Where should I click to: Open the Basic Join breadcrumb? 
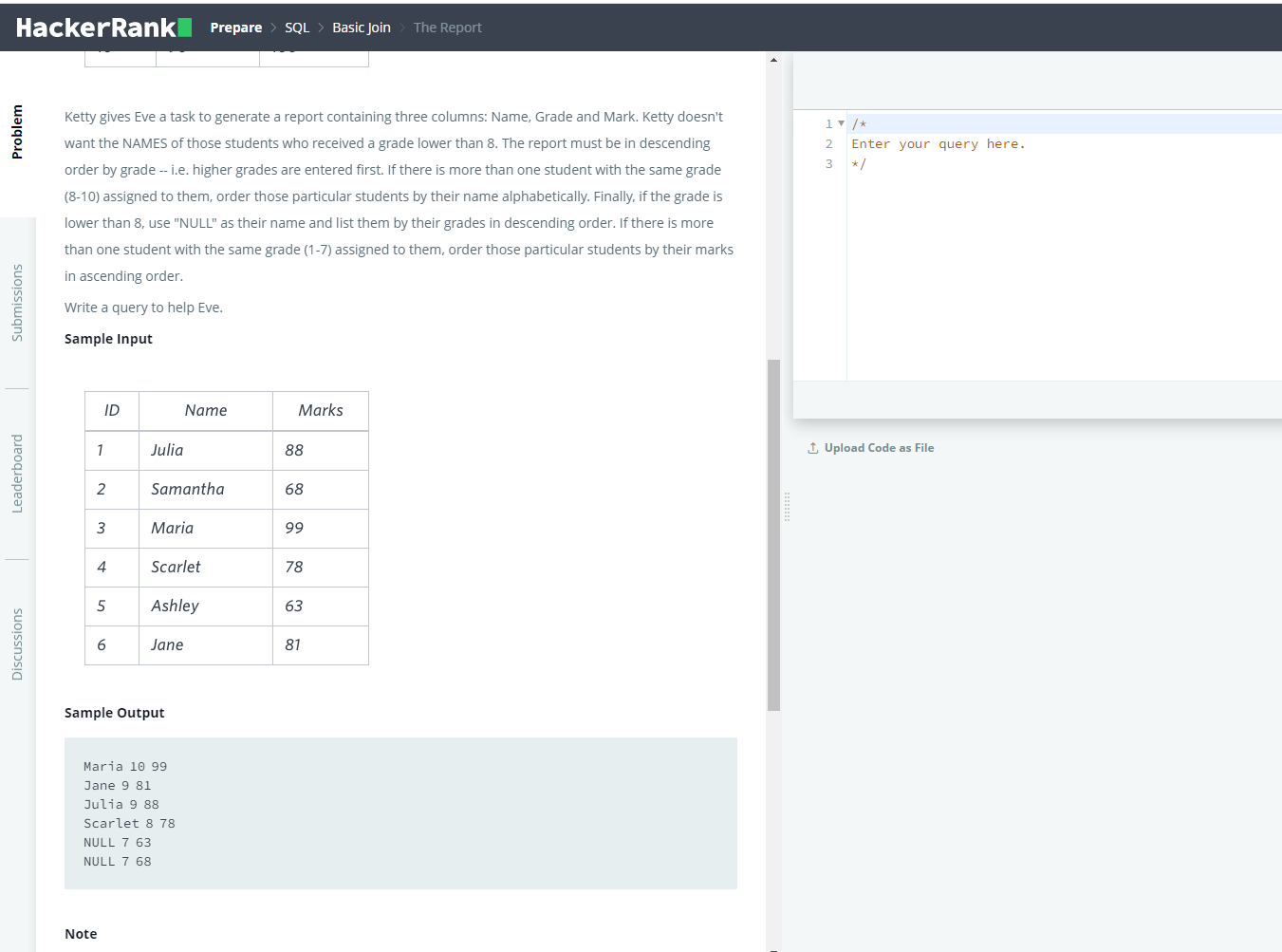coord(362,28)
